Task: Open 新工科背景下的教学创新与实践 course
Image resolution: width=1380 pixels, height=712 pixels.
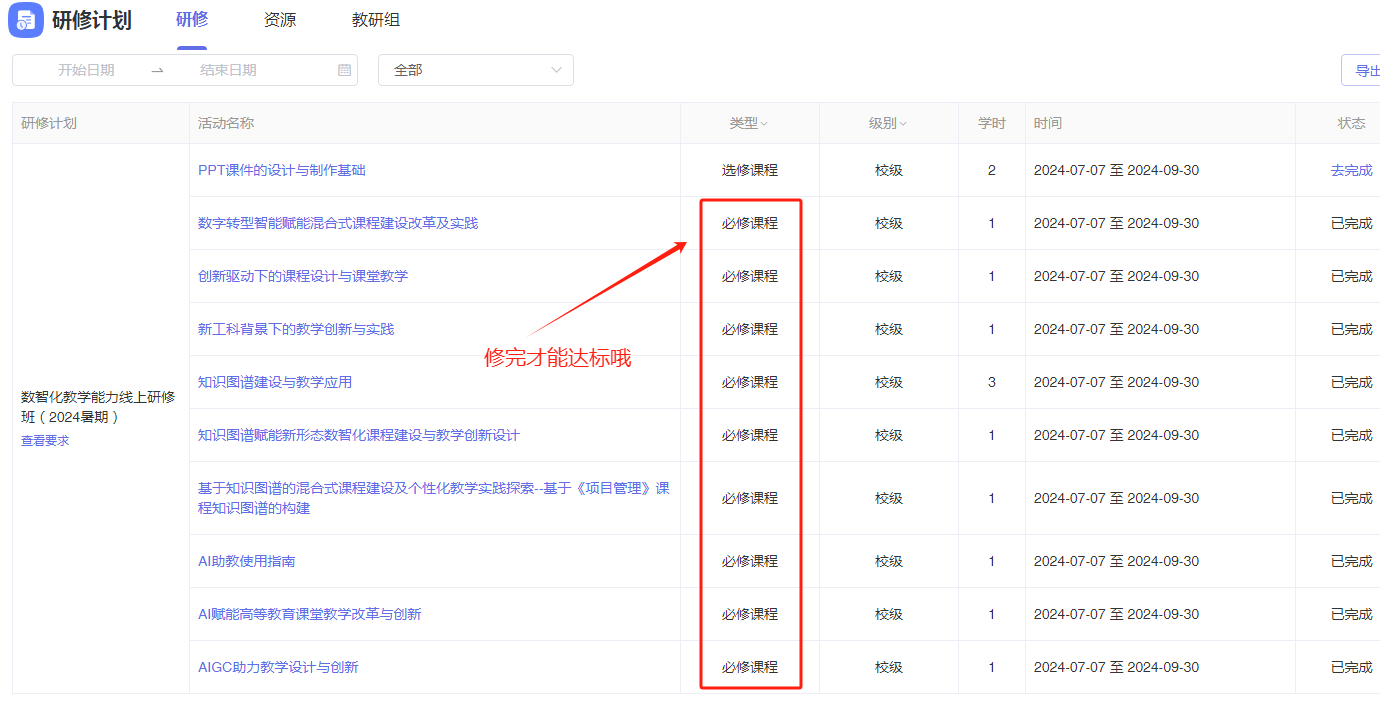Action: coord(296,329)
